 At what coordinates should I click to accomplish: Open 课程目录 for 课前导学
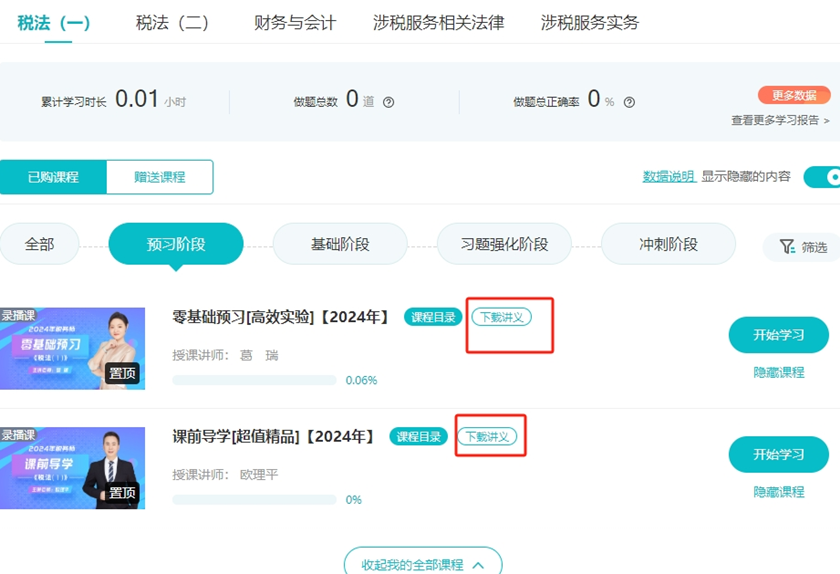click(418, 437)
